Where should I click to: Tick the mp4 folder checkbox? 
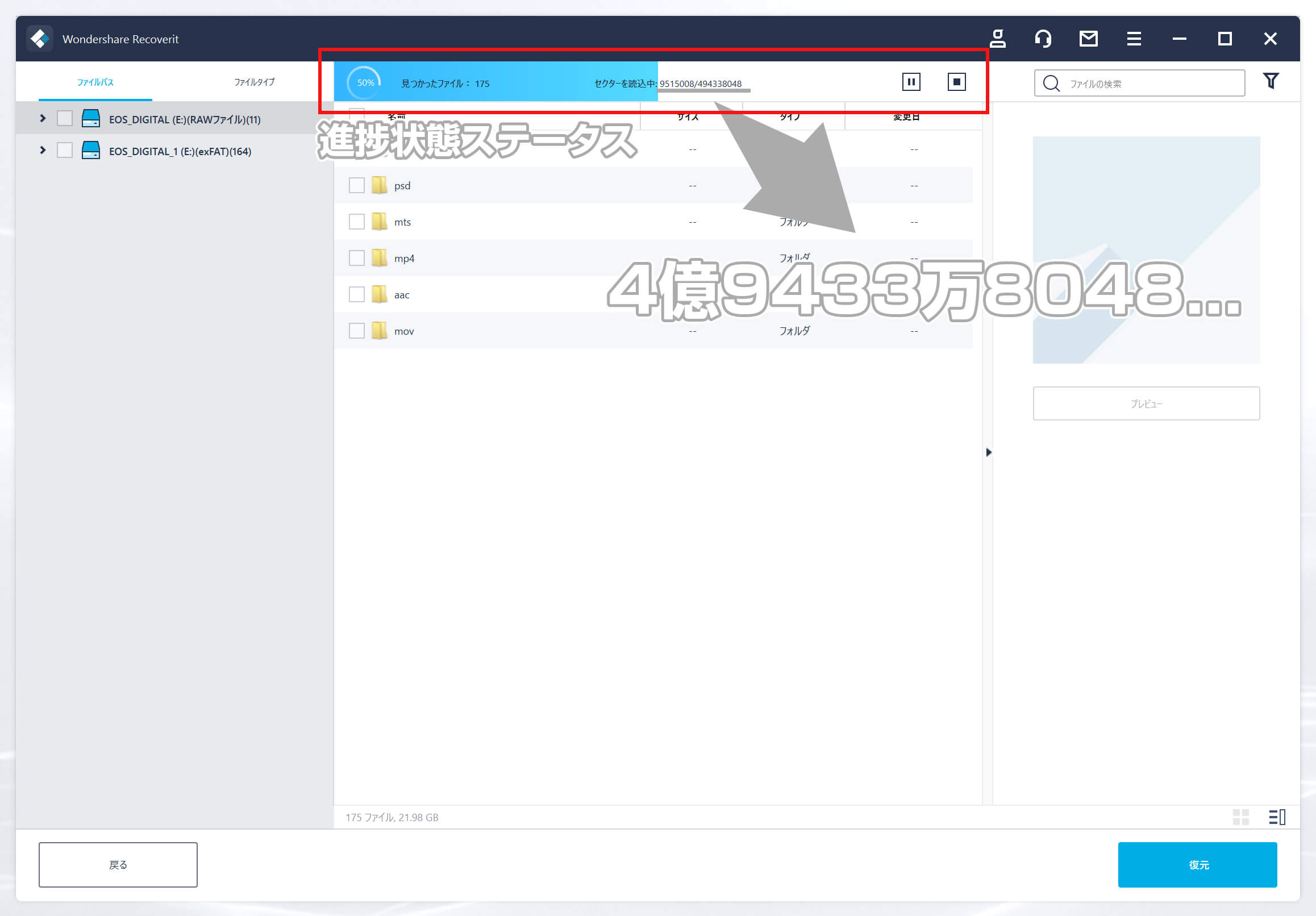coord(356,258)
